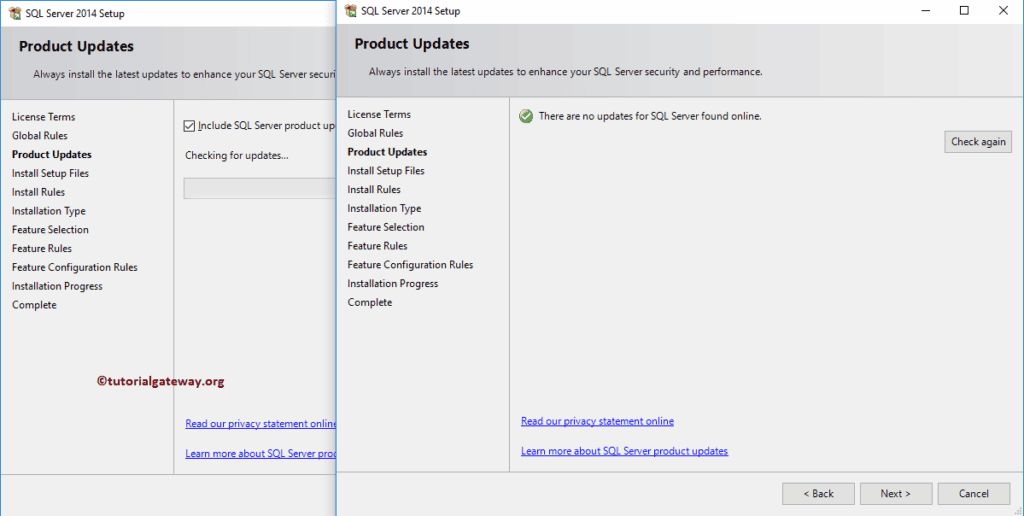Click the Check again button
The image size is (1024, 516).
[x=978, y=142]
